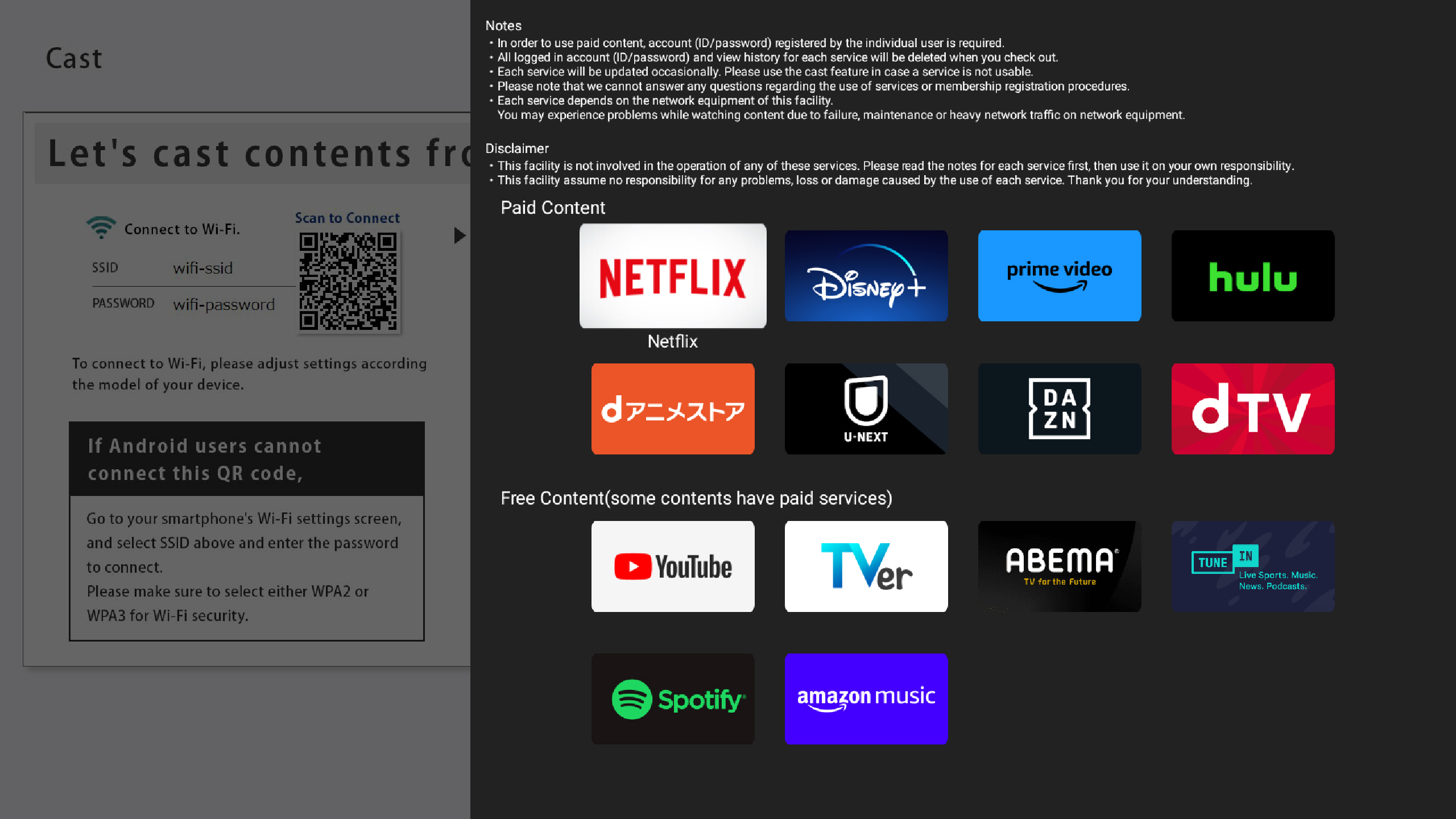The height and width of the screenshot is (819, 1456).
Task: Open U-NEXT video service
Action: (866, 408)
